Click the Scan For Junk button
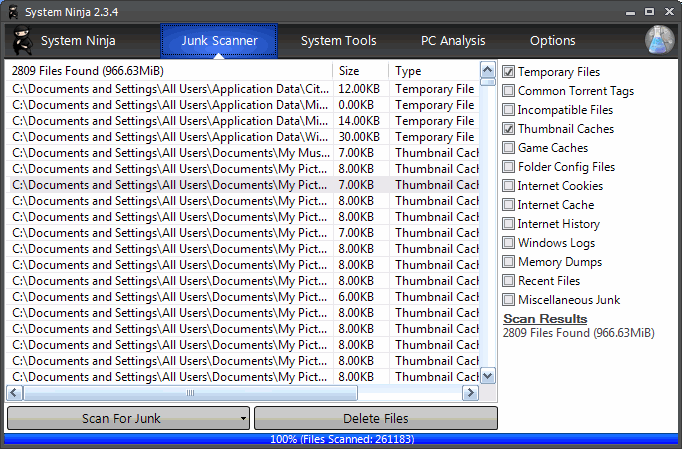 [x=120, y=419]
